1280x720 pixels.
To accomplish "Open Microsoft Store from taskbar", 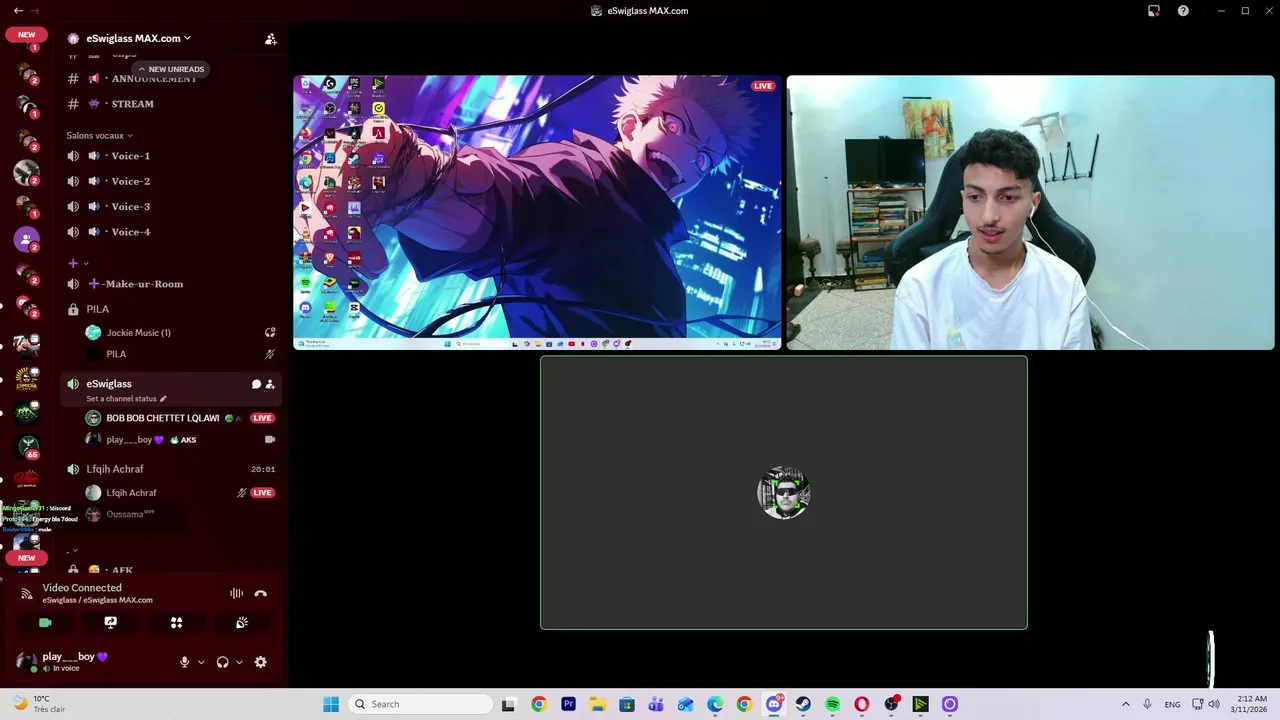I will click(x=627, y=704).
